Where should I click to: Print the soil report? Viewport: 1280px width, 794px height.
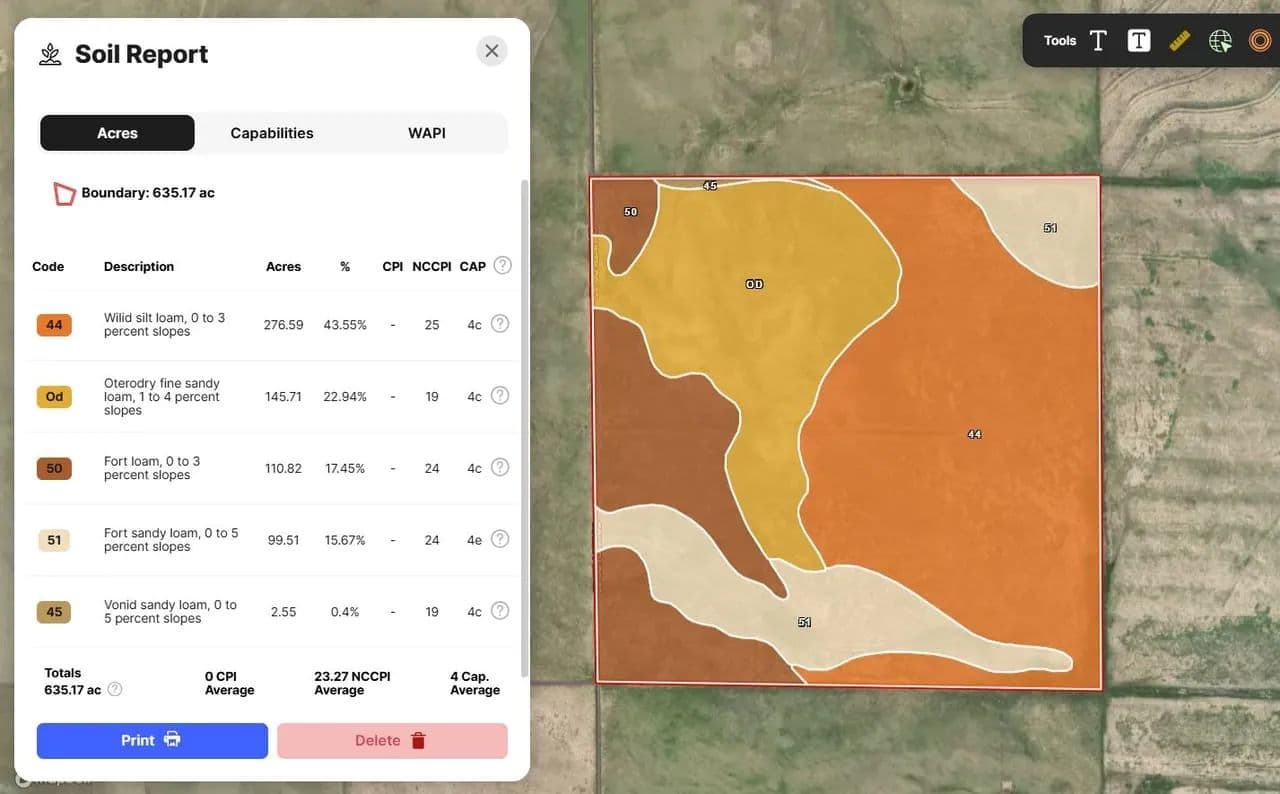coord(152,741)
